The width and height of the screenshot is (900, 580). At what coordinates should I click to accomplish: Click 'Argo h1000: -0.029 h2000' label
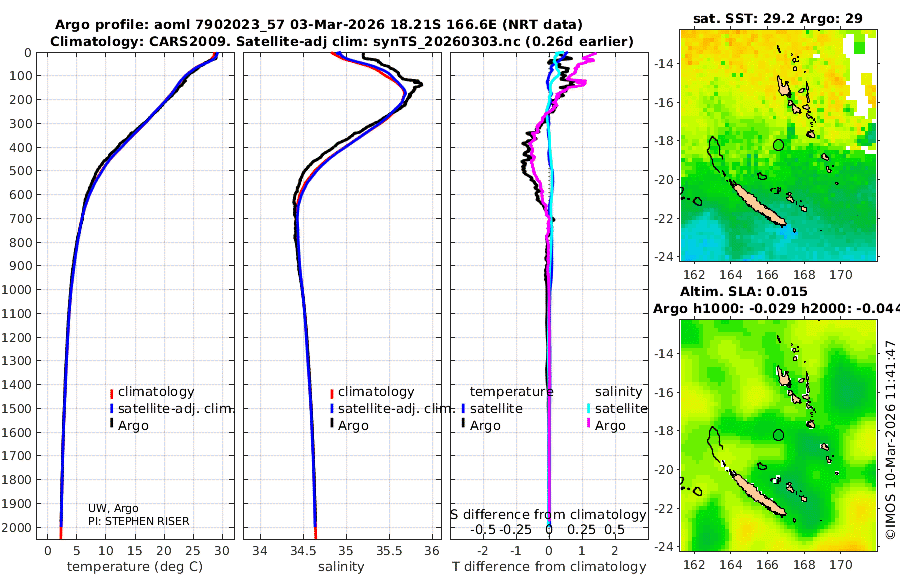pos(776,308)
